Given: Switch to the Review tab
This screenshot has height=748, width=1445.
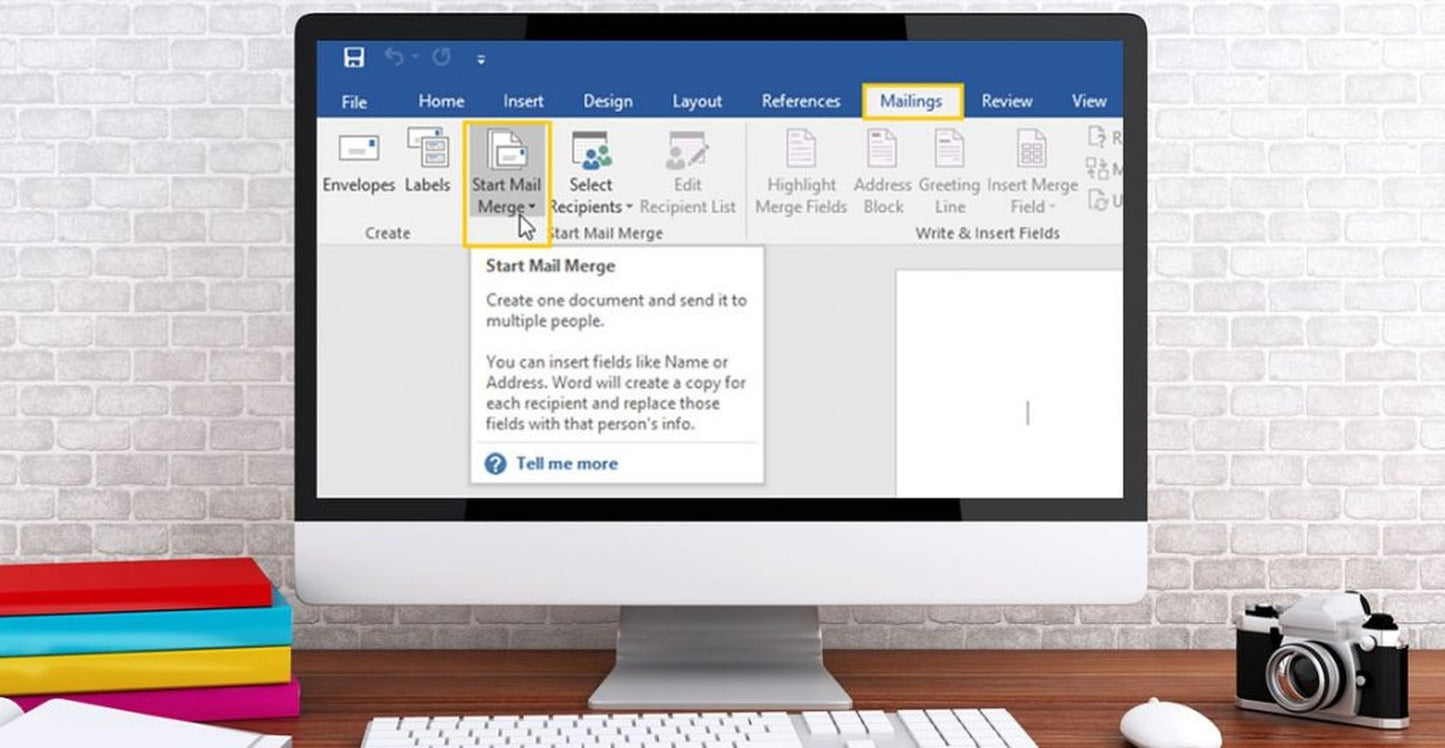Looking at the screenshot, I should pos(1006,100).
